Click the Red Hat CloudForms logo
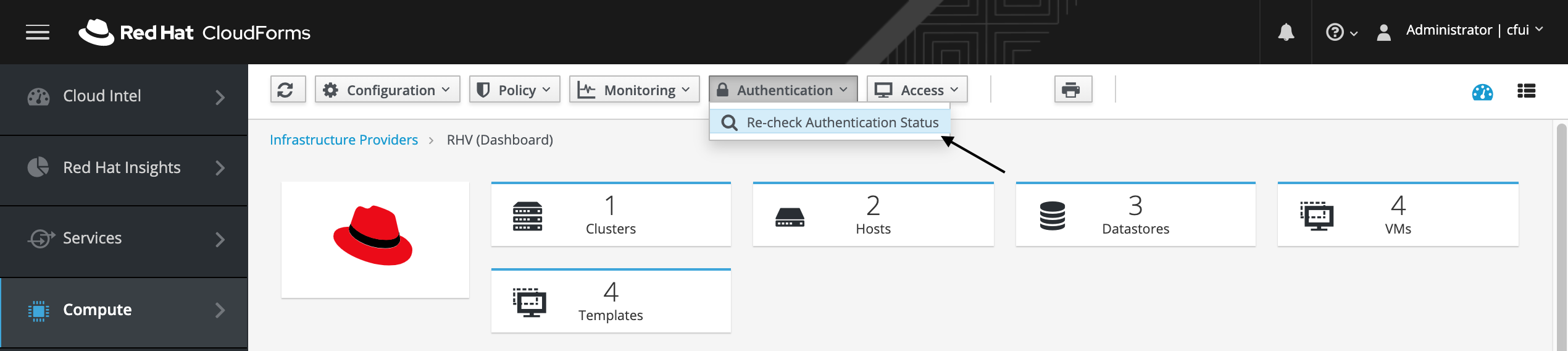 194,32
